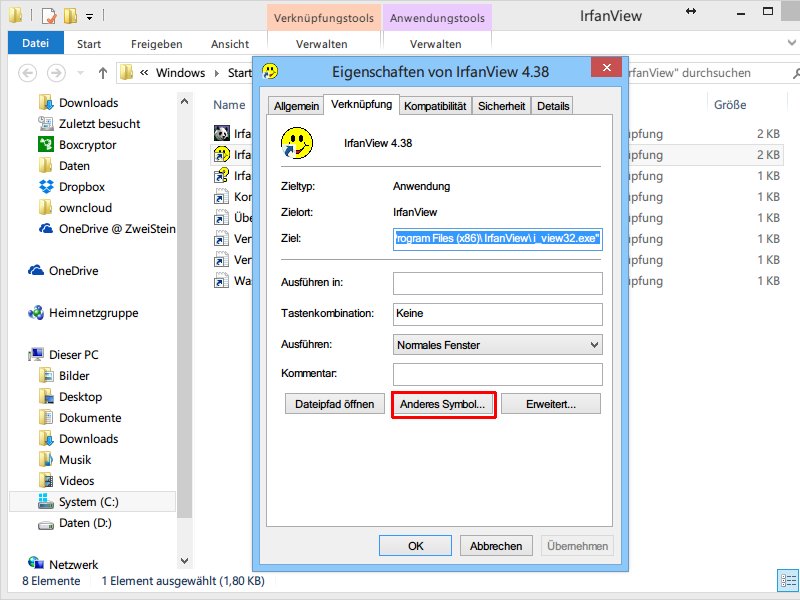Screen dimensions: 800x600
Task: Open the Freigeben ribbon tab
Action: (x=157, y=44)
